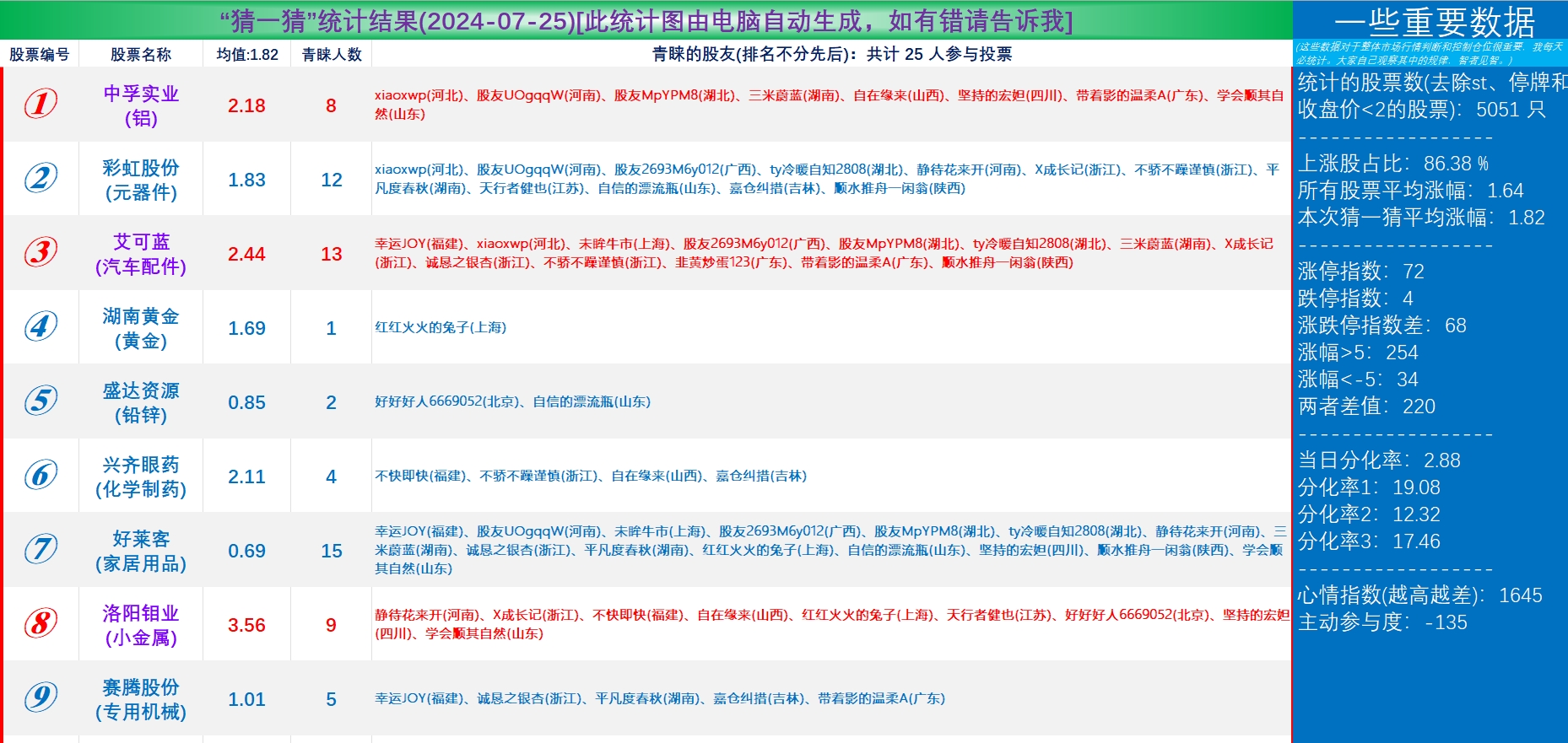Click the circled number 6 icon

click(41, 475)
